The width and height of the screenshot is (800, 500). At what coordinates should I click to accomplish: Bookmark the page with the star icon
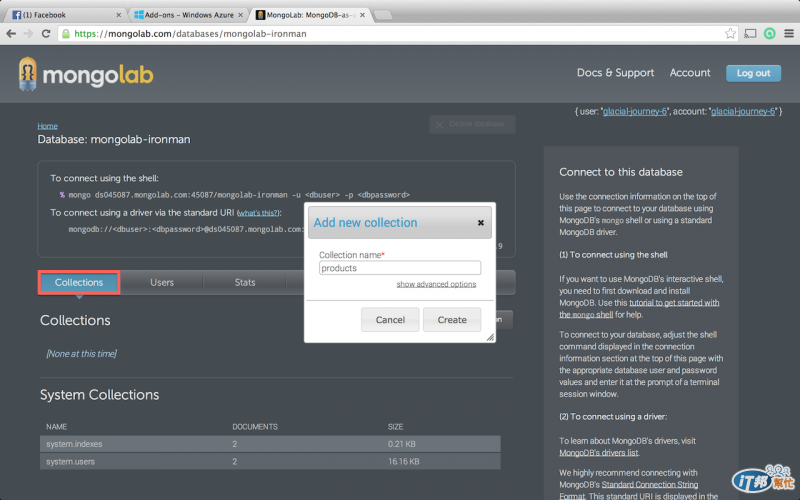730,34
